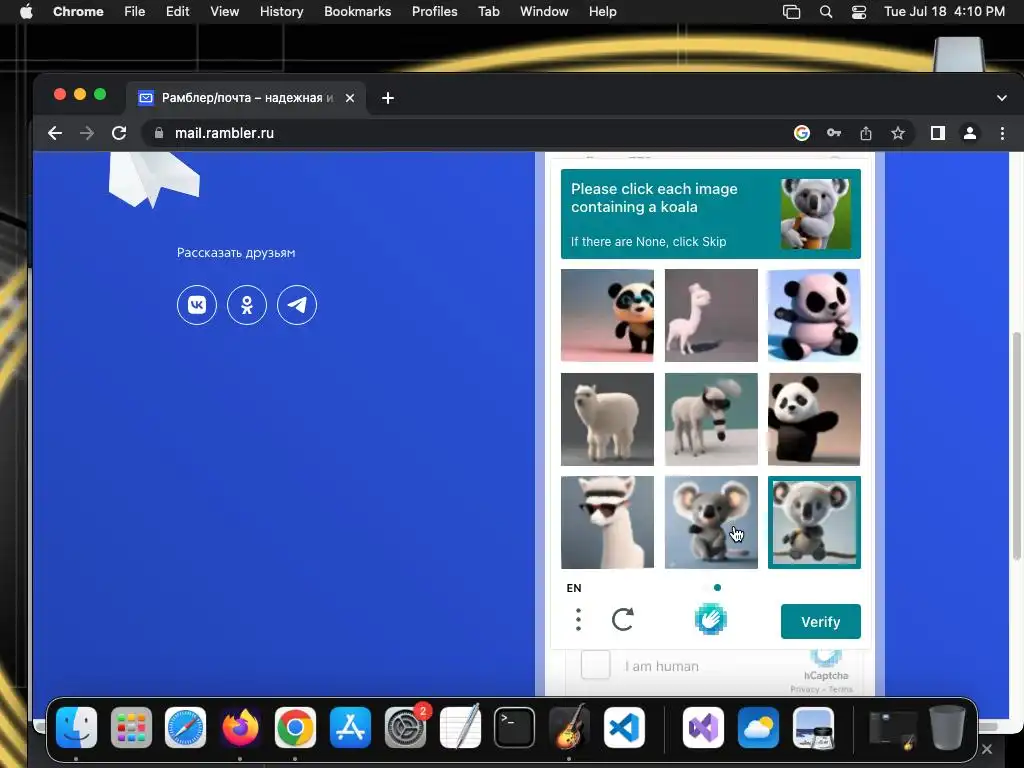Open the Profiles menu
The image size is (1024, 768).
434,12
